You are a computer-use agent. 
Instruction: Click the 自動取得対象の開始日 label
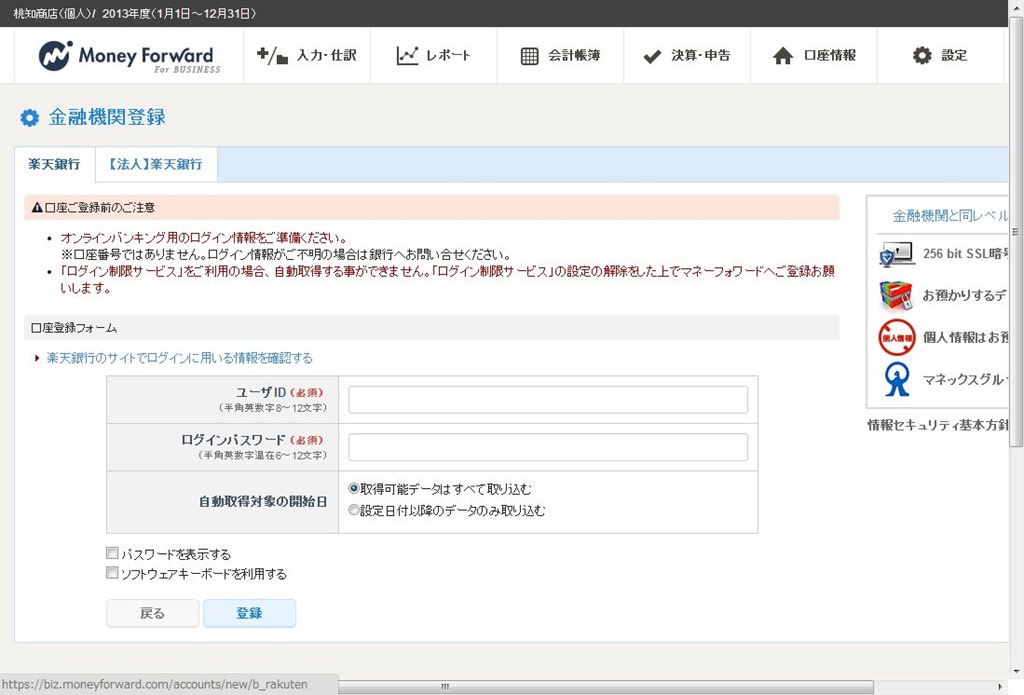pyautogui.click(x=263, y=502)
